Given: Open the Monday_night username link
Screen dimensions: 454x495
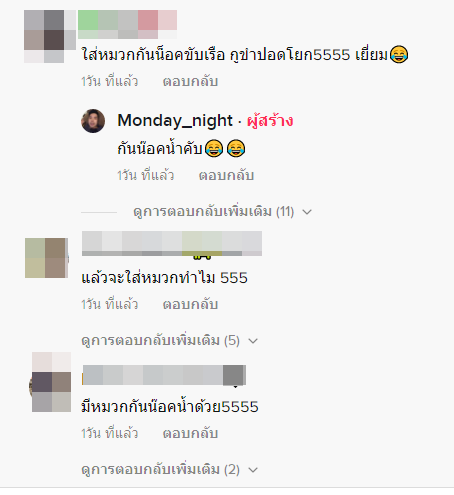Looking at the screenshot, I should click(175, 120).
